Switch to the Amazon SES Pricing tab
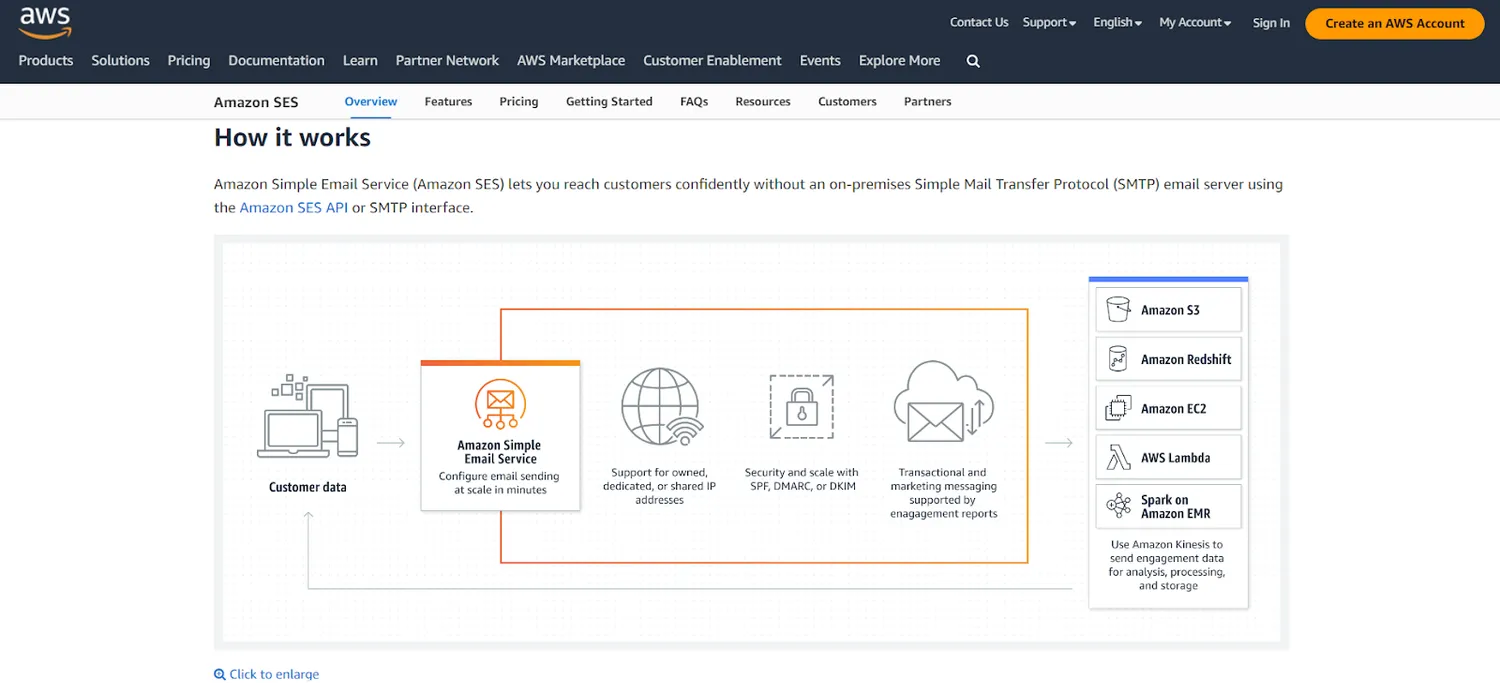Screen dimensions: 1500x683 519,101
